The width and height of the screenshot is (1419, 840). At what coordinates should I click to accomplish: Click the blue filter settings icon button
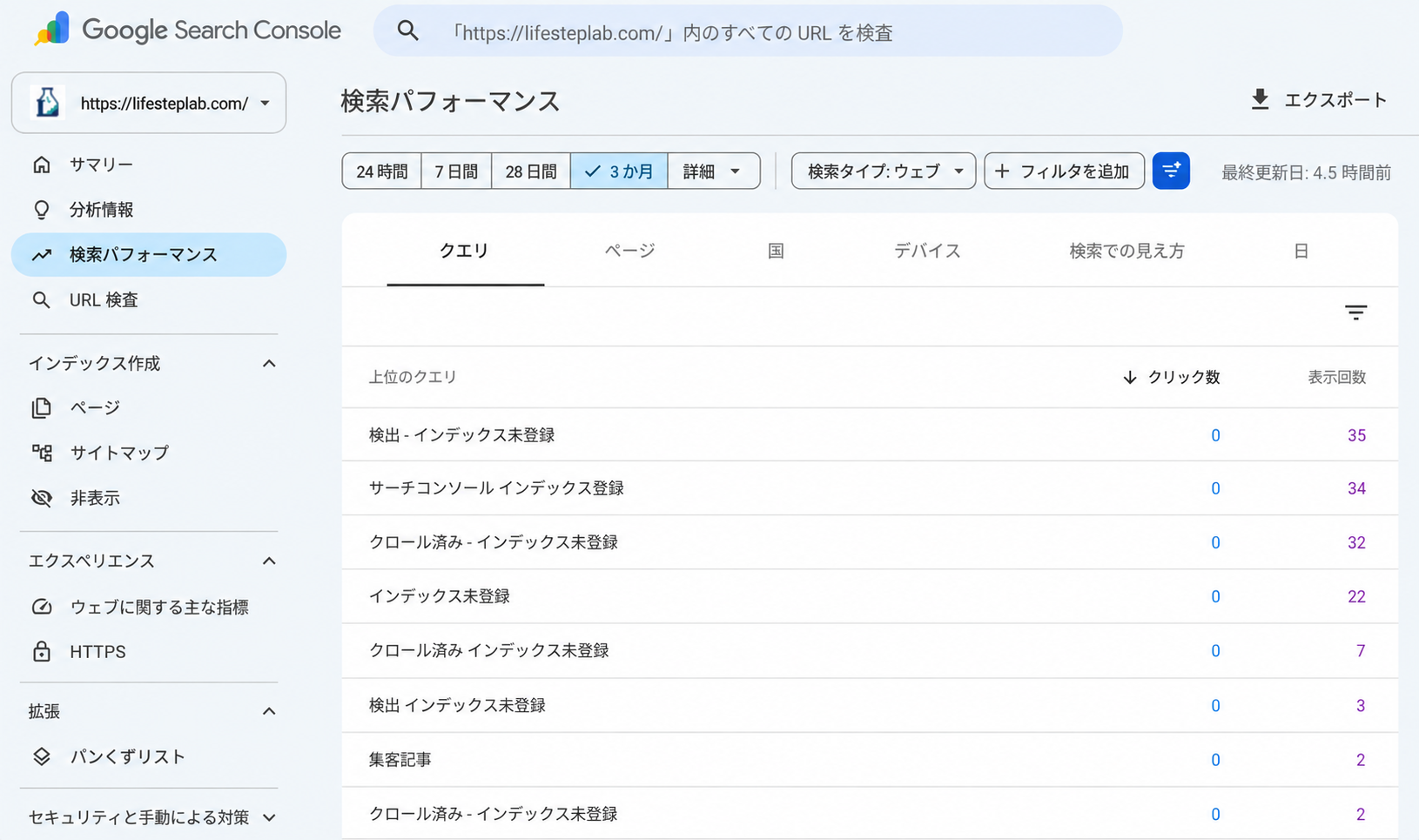coord(1171,171)
